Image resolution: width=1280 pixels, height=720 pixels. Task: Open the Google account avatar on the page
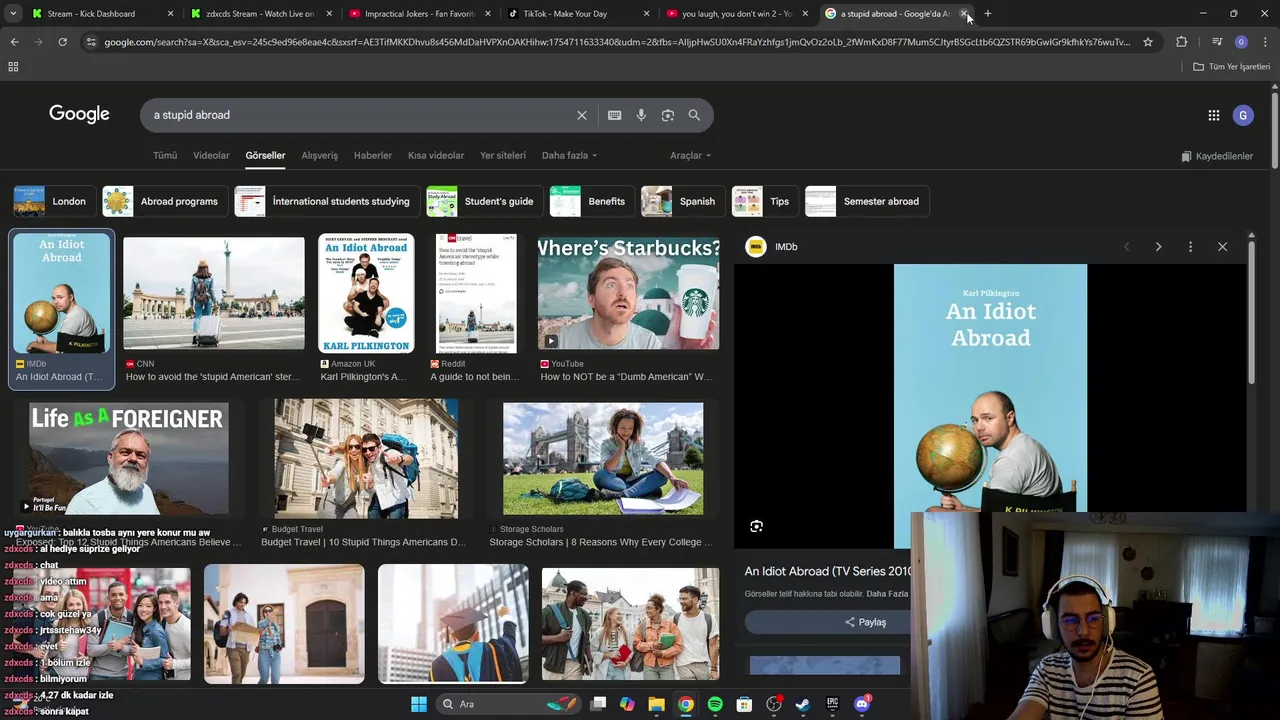tap(1243, 115)
